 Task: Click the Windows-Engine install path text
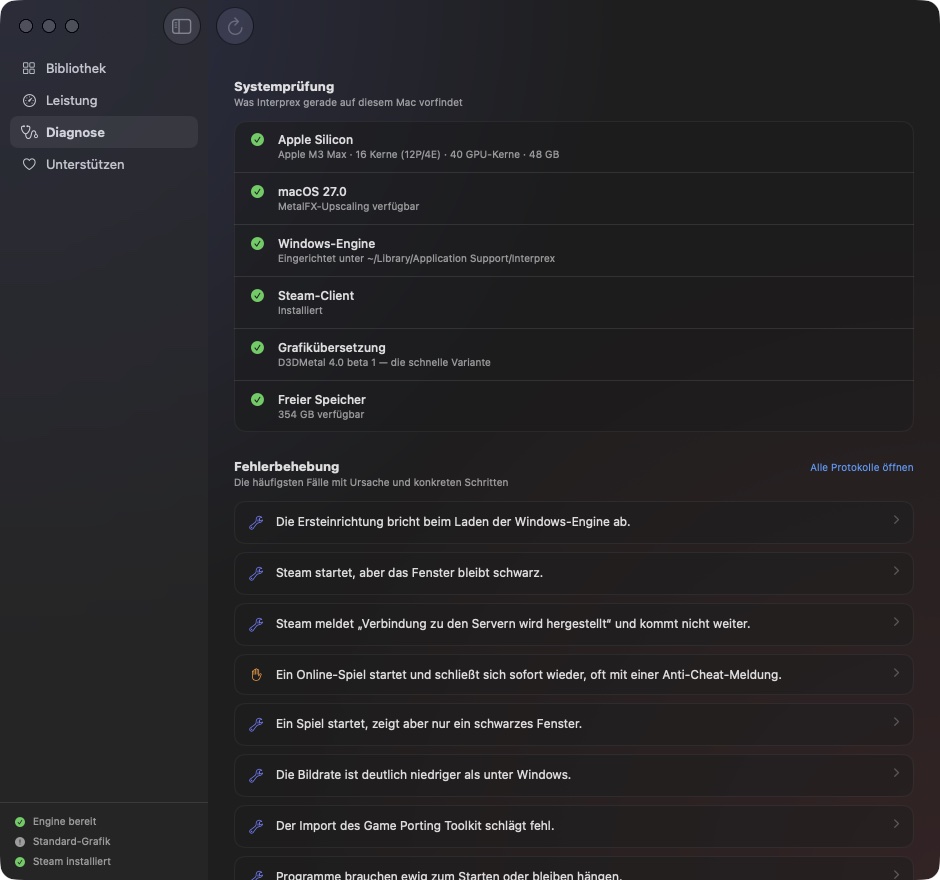[x=416, y=259]
